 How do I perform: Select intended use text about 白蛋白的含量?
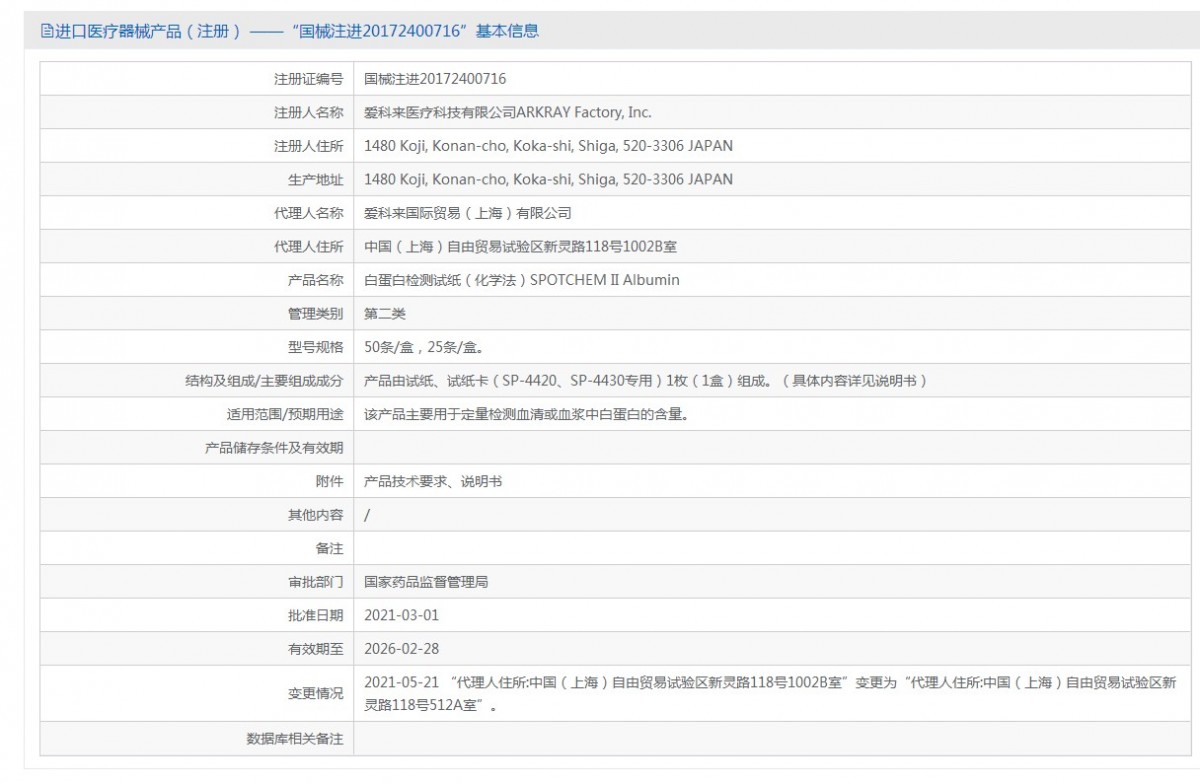[x=527, y=414]
